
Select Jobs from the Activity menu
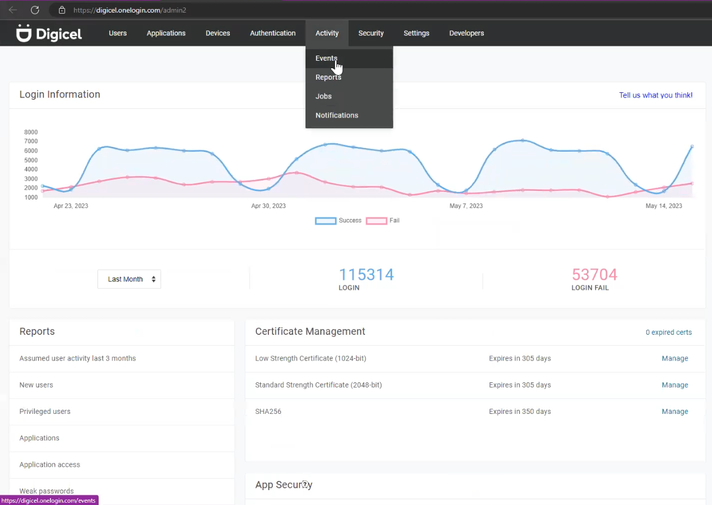point(323,96)
